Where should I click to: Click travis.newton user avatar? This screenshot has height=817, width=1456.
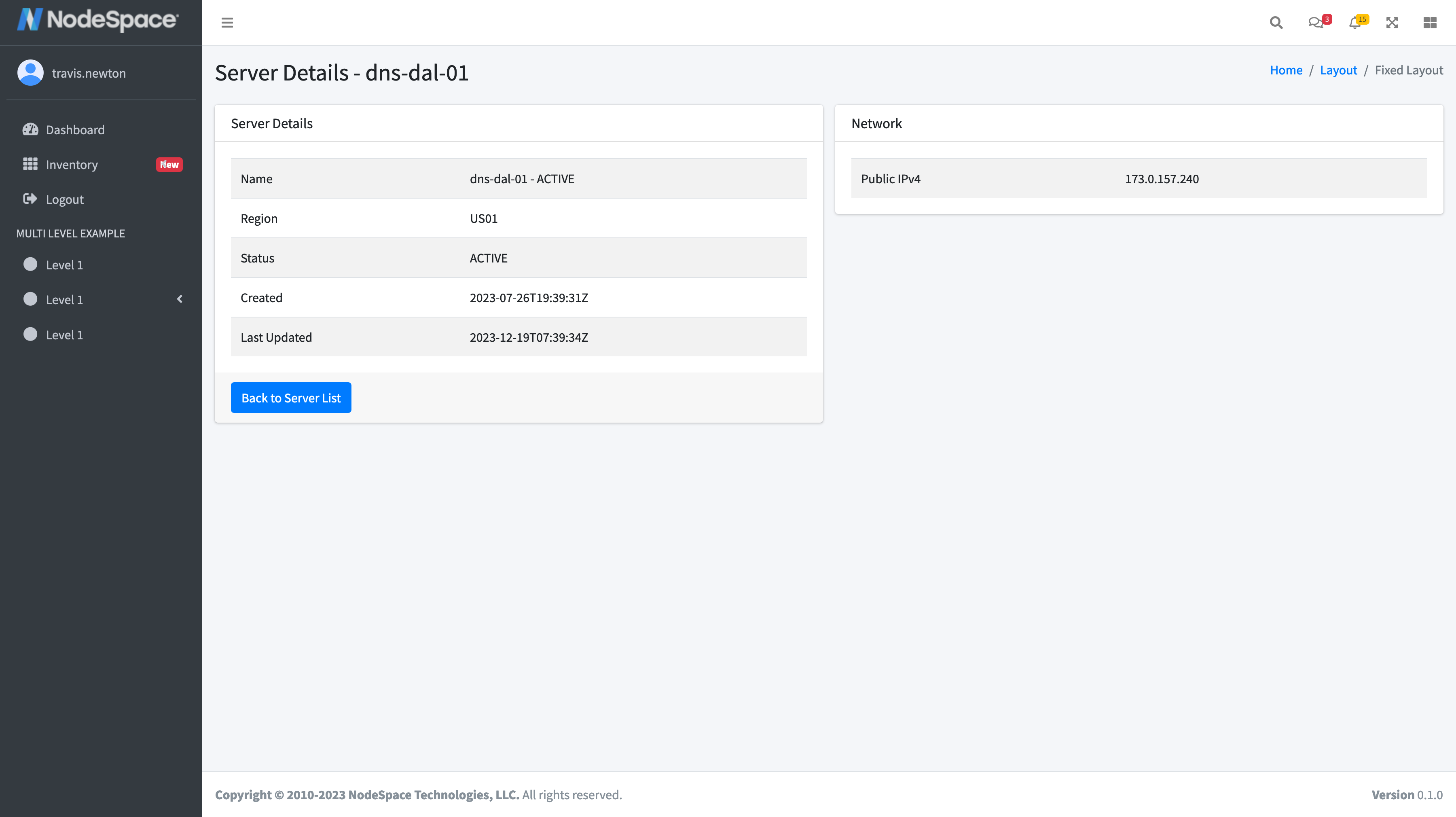click(x=30, y=72)
